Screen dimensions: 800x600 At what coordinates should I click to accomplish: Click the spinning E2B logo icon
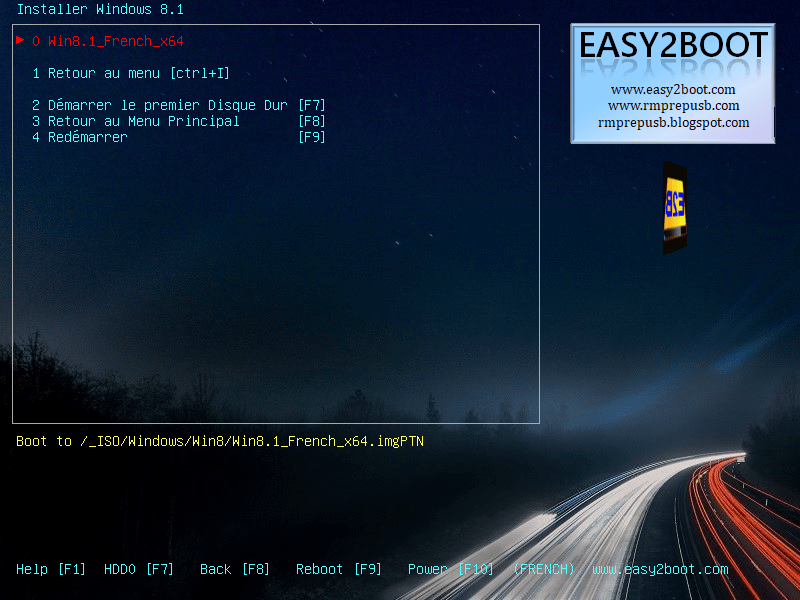point(674,208)
